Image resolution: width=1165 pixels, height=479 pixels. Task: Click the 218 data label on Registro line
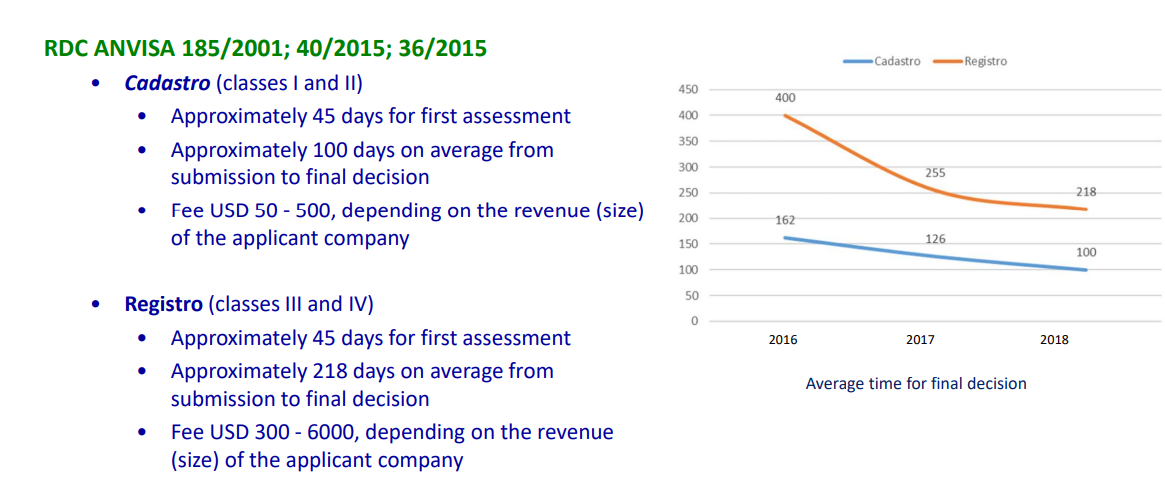[x=1086, y=192]
